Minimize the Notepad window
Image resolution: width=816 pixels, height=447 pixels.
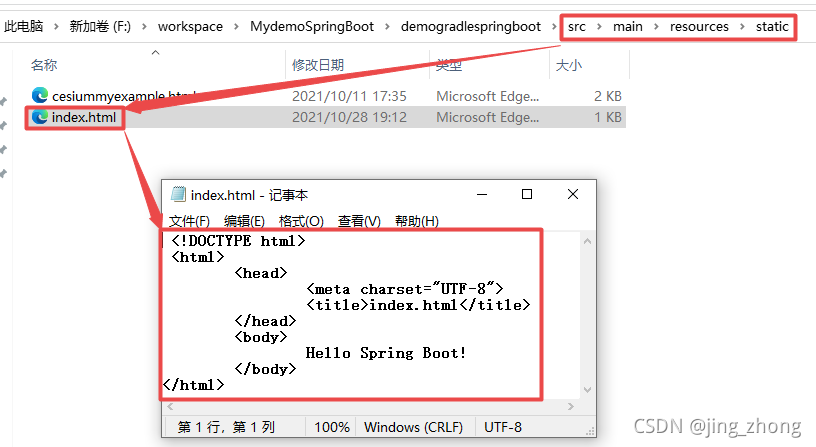pos(482,194)
